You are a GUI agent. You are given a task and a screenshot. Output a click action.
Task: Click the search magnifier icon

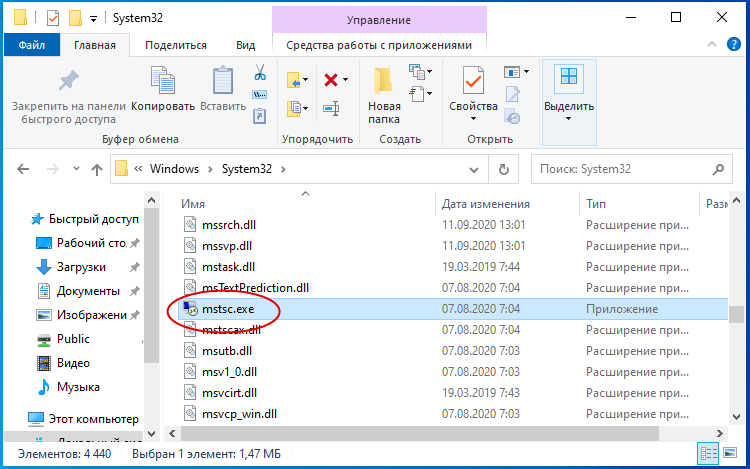(718, 169)
